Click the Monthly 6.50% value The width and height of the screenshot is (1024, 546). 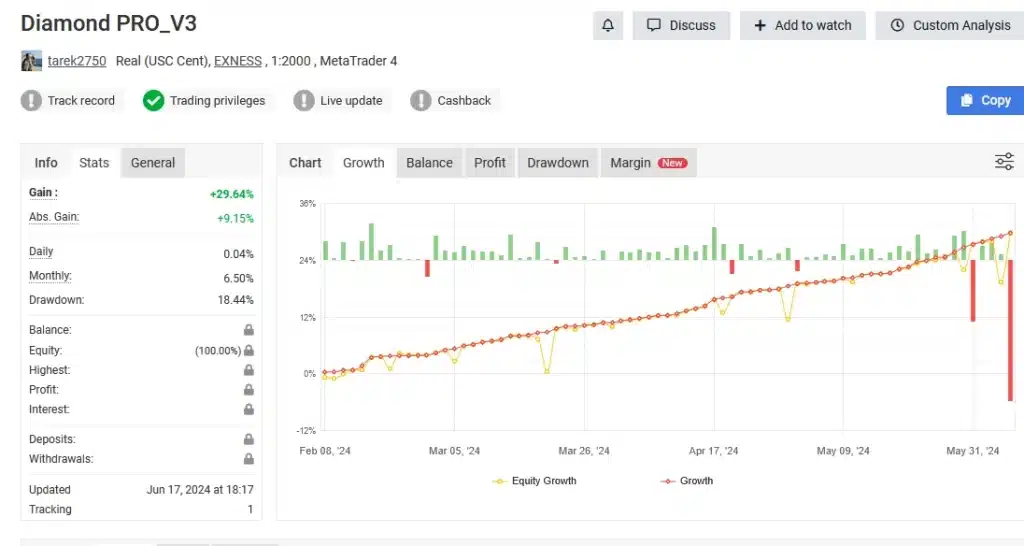tap(238, 278)
